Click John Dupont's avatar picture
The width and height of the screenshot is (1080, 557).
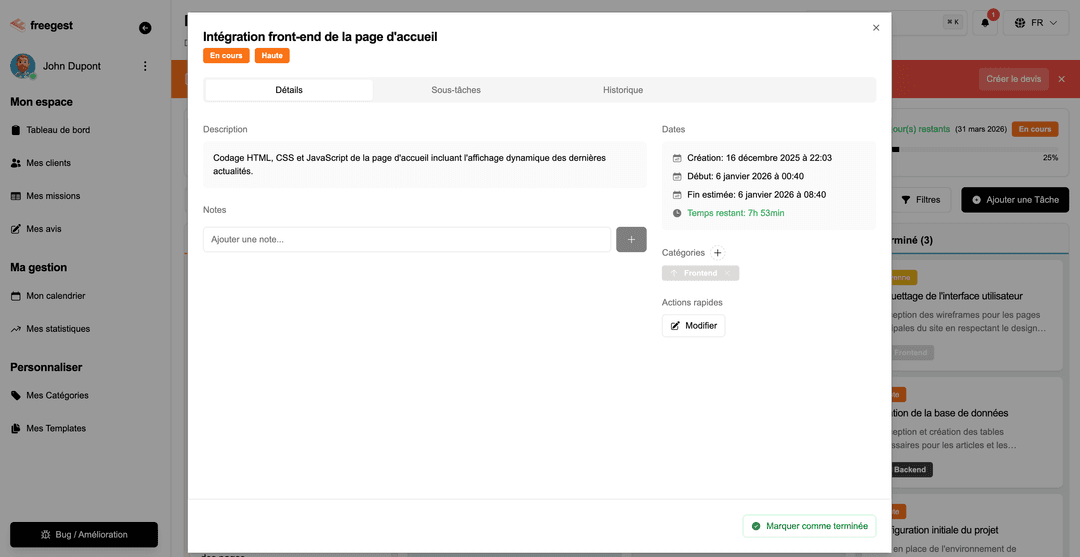(x=22, y=66)
